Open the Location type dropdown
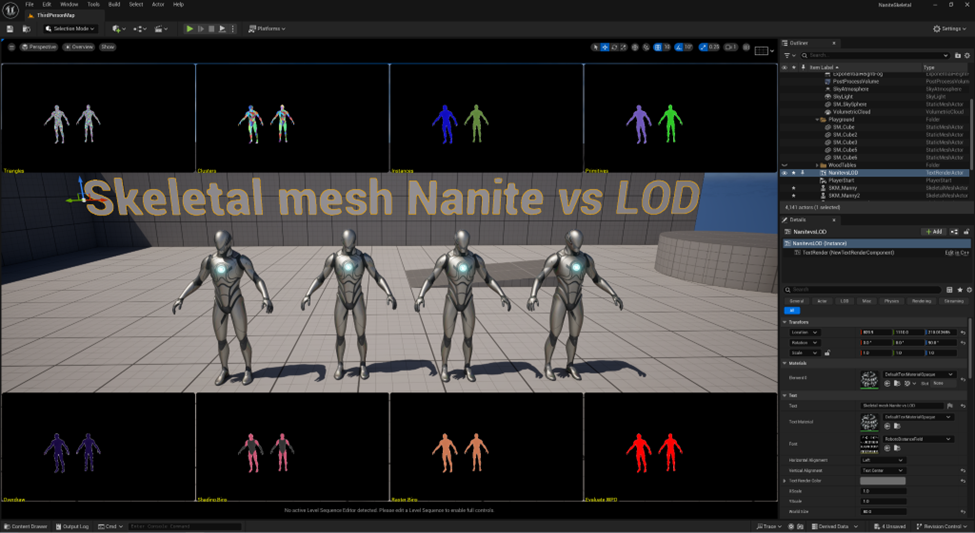 (805, 332)
